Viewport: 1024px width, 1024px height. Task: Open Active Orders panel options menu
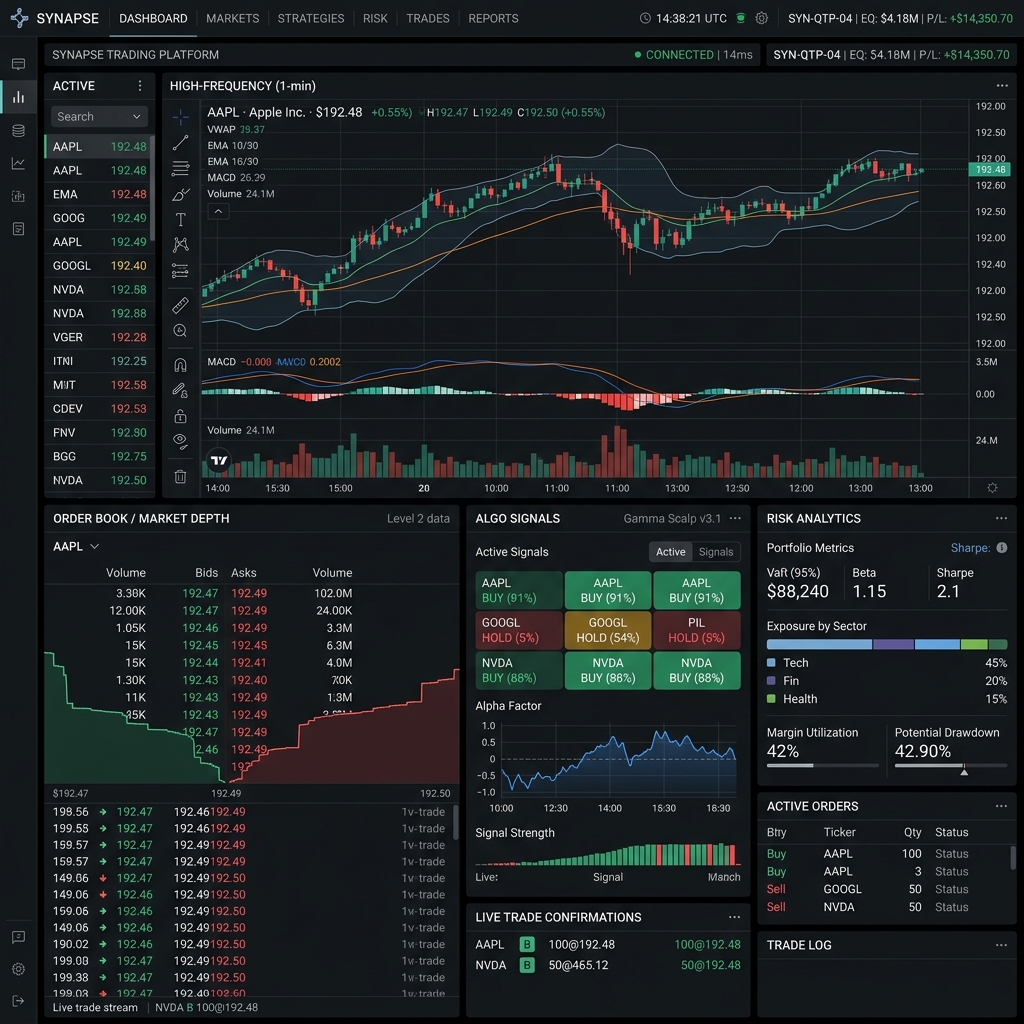pos(1001,806)
